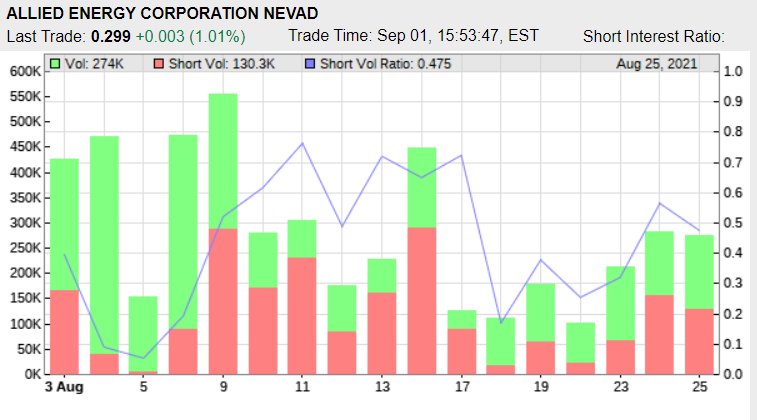
Task: Click the 'Vol: 274K' legend label
Action: (94, 64)
